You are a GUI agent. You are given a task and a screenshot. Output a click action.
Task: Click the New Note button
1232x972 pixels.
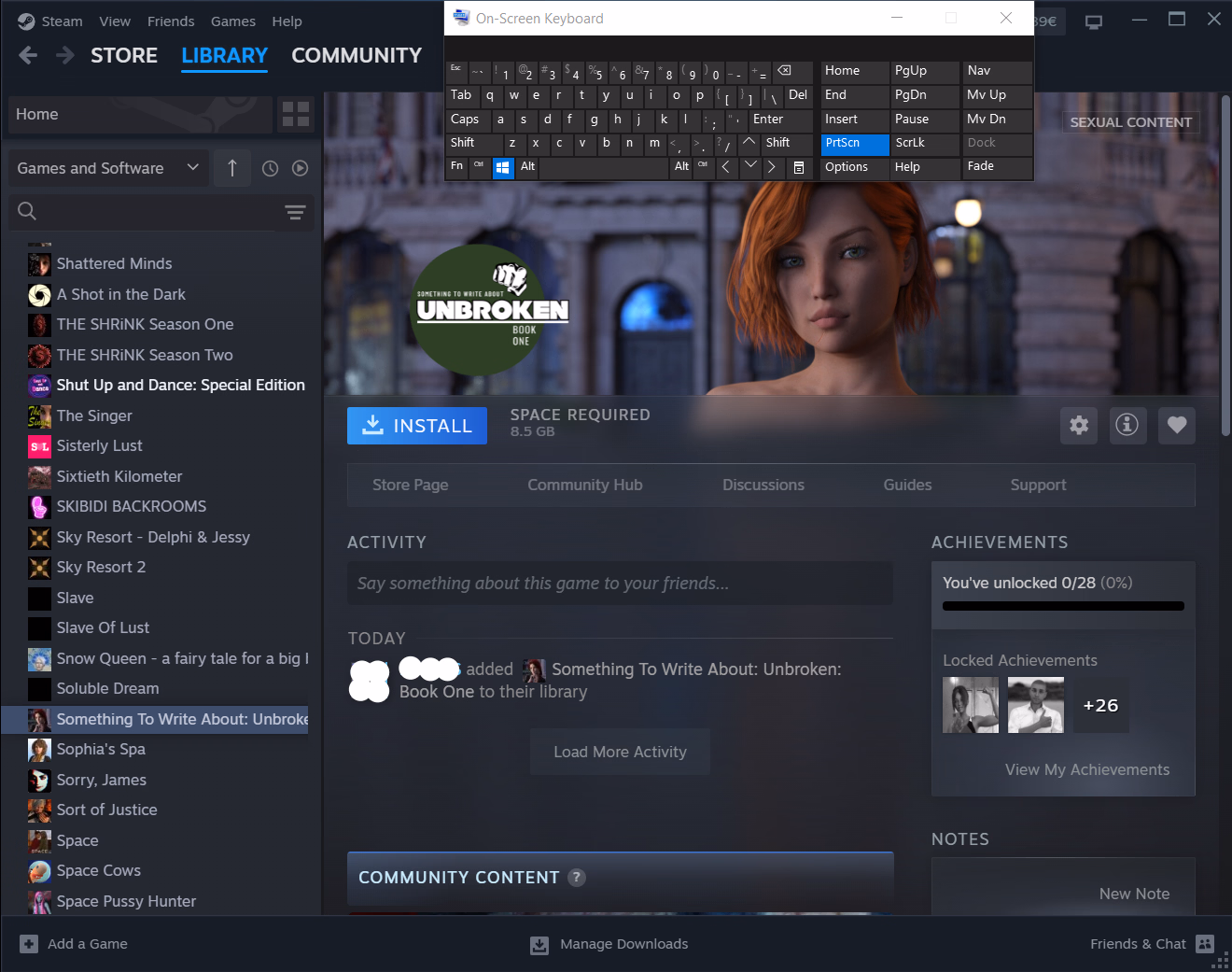pyautogui.click(x=1134, y=894)
